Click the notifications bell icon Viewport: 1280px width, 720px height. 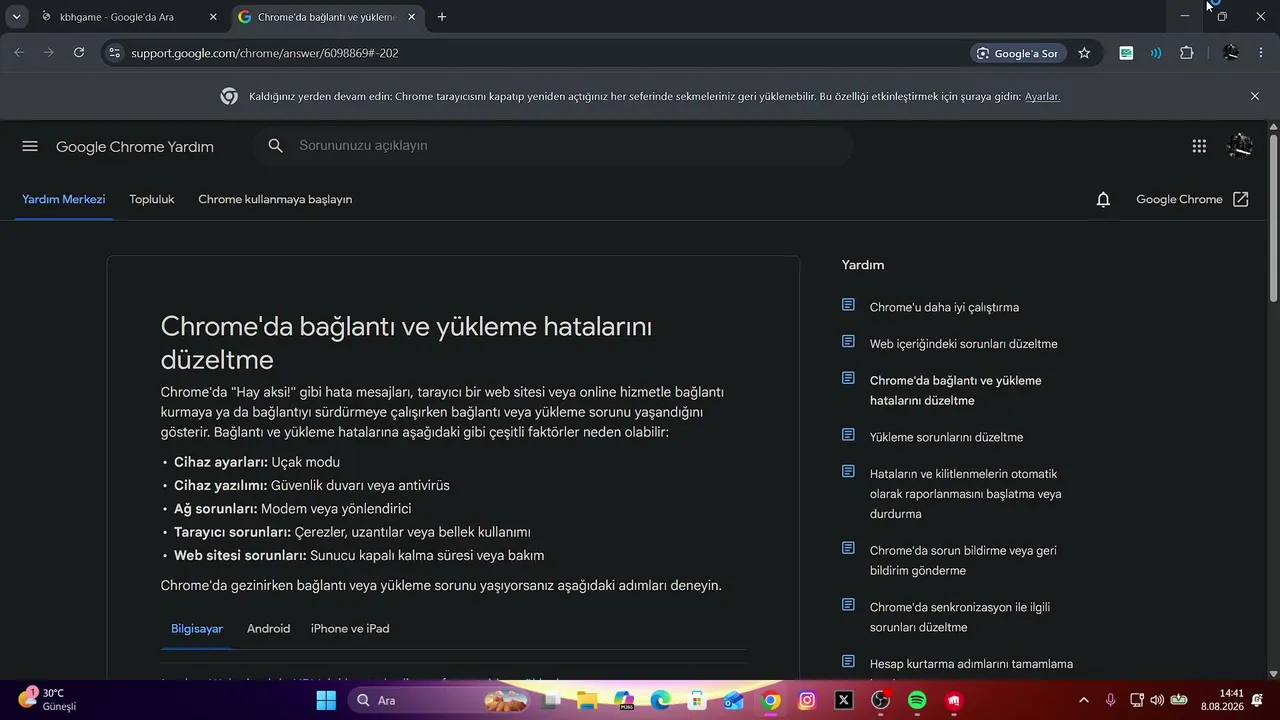[x=1103, y=199]
